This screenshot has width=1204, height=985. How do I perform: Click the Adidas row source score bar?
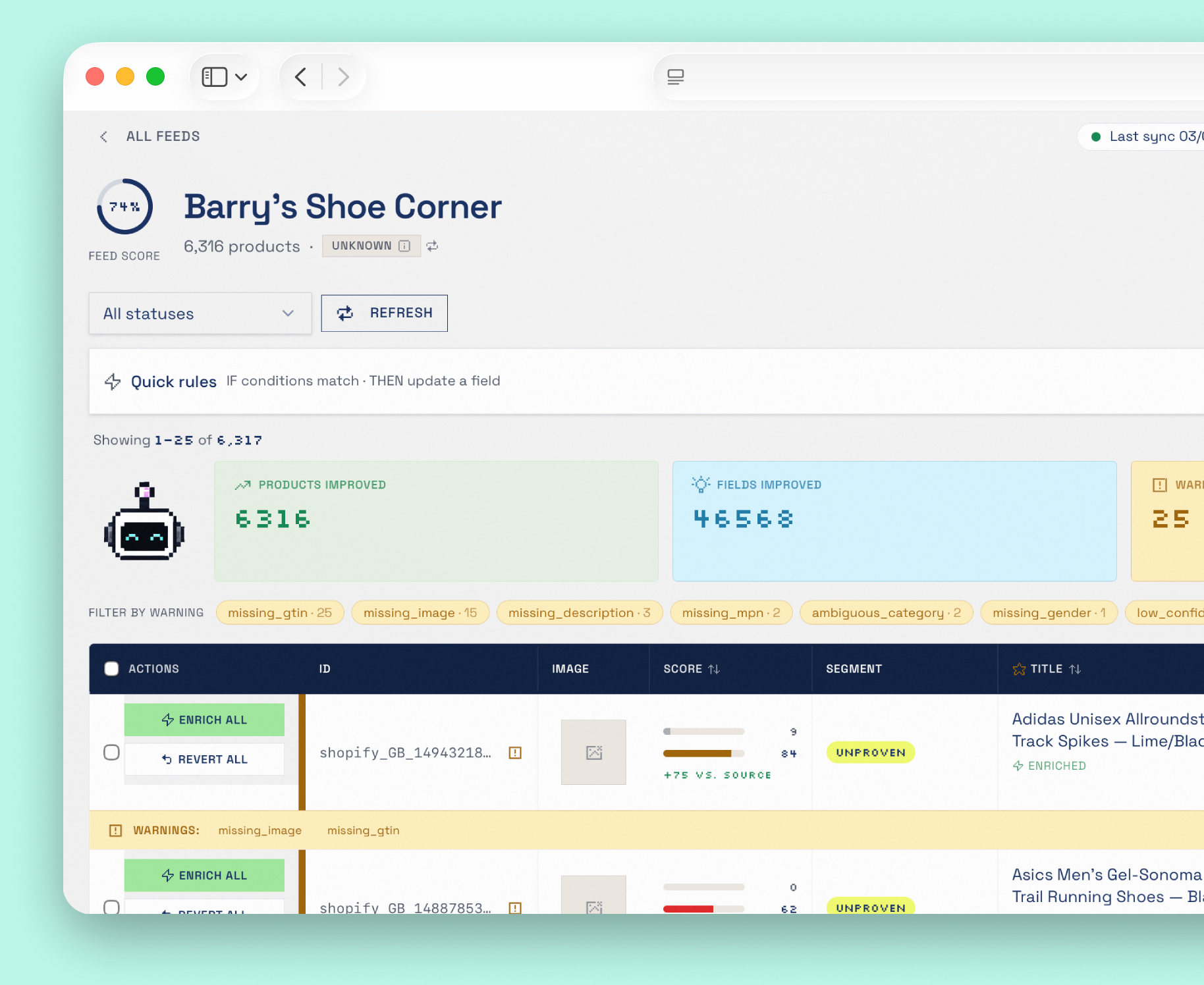704,732
